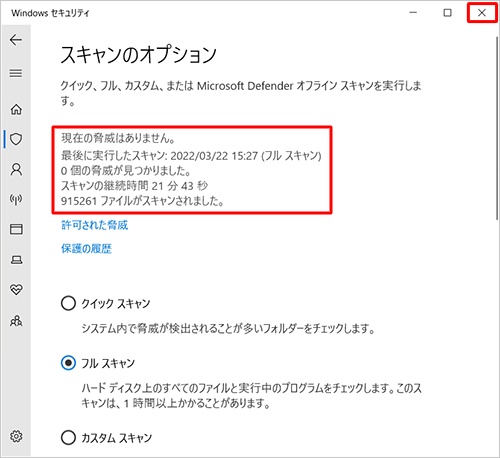Open Device performance & health heart icon
This screenshot has width=500, height=458.
pos(16,290)
